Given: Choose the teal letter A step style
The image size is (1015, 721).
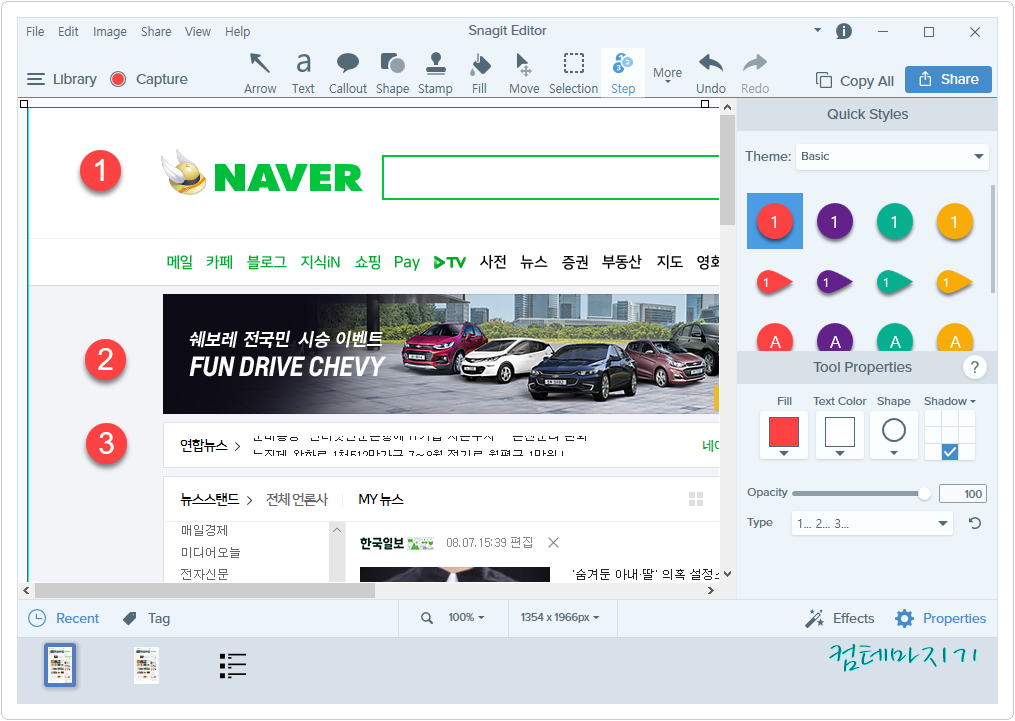Looking at the screenshot, I should [x=895, y=338].
